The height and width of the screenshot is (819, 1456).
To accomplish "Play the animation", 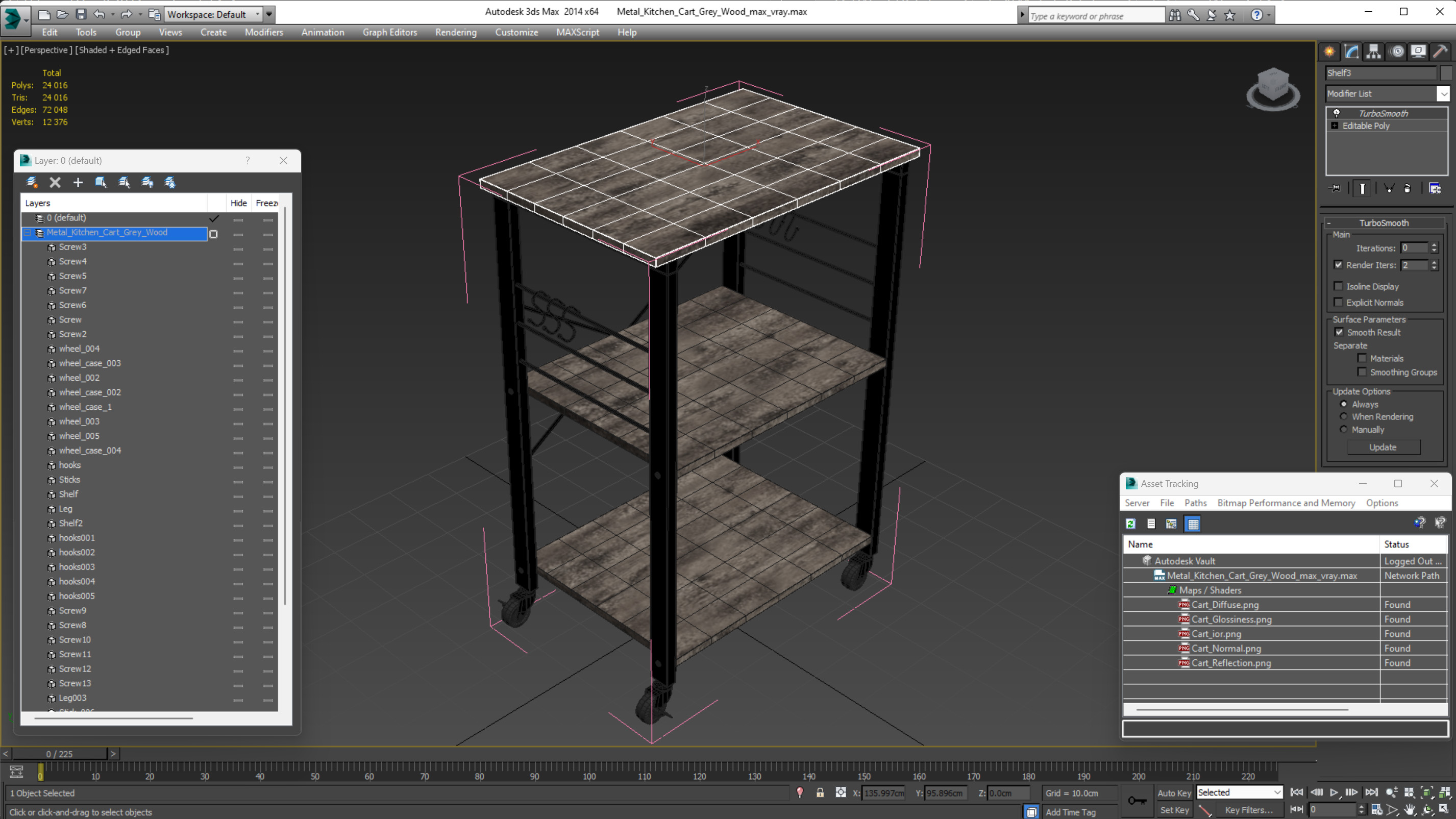I will pyautogui.click(x=1334, y=792).
